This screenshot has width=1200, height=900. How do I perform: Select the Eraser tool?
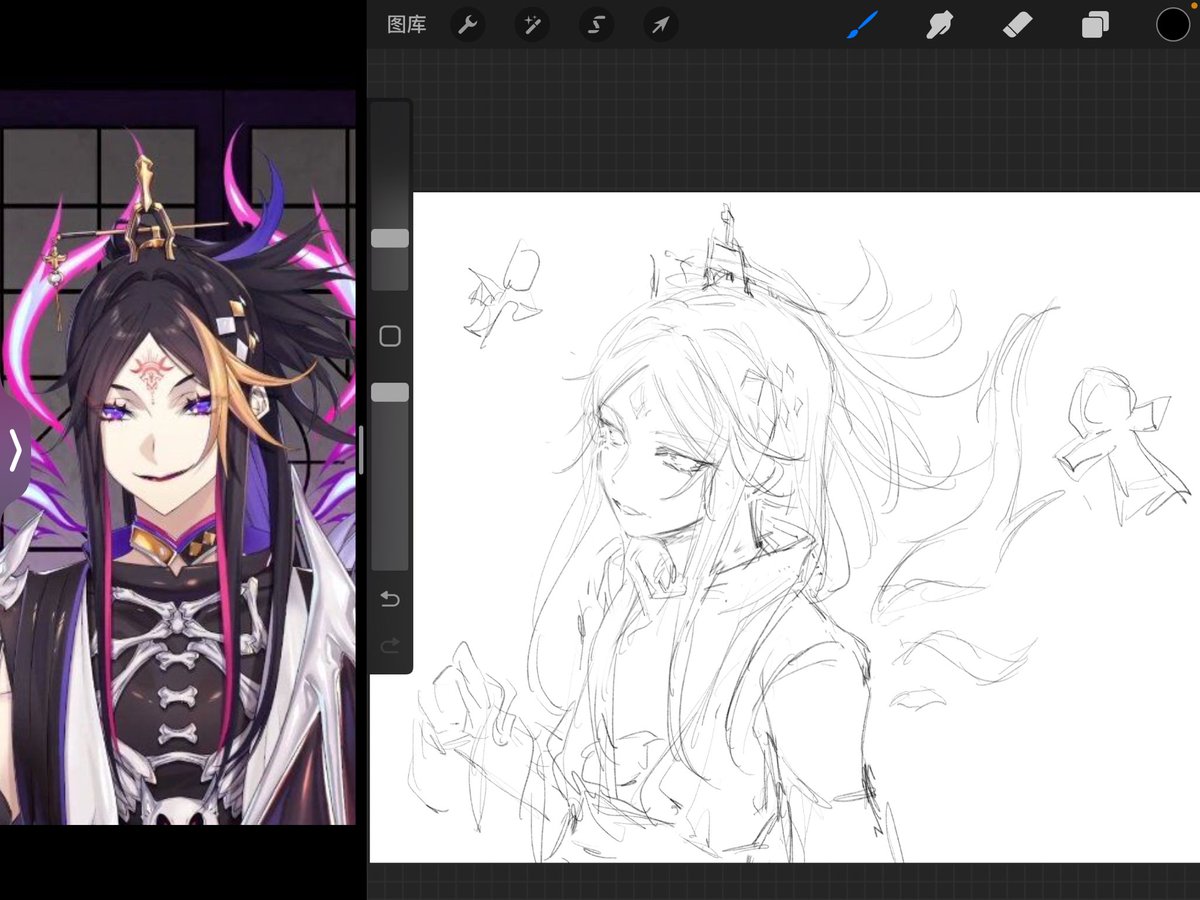pyautogui.click(x=1016, y=25)
